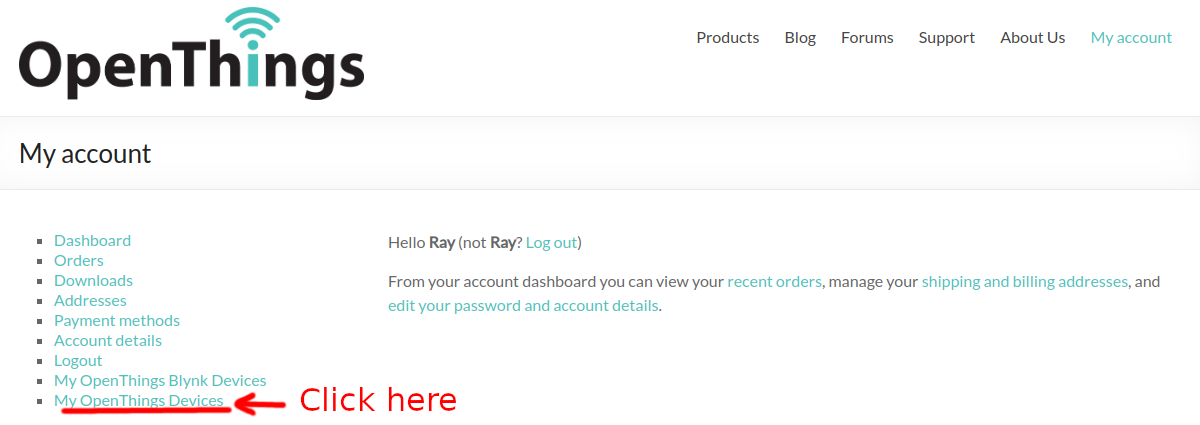The image size is (1200, 425).
Task: Go to the Blog page
Action: click(800, 38)
